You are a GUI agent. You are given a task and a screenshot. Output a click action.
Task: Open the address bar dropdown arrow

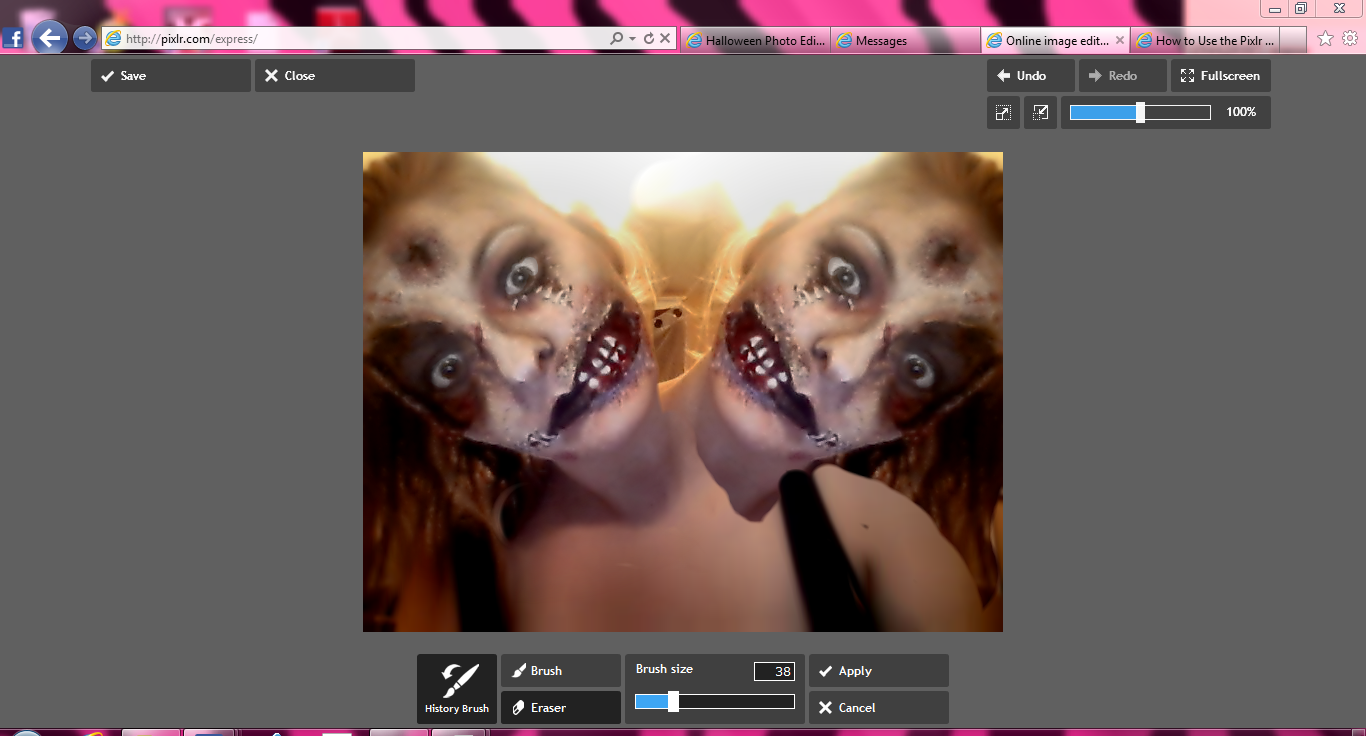pos(633,39)
